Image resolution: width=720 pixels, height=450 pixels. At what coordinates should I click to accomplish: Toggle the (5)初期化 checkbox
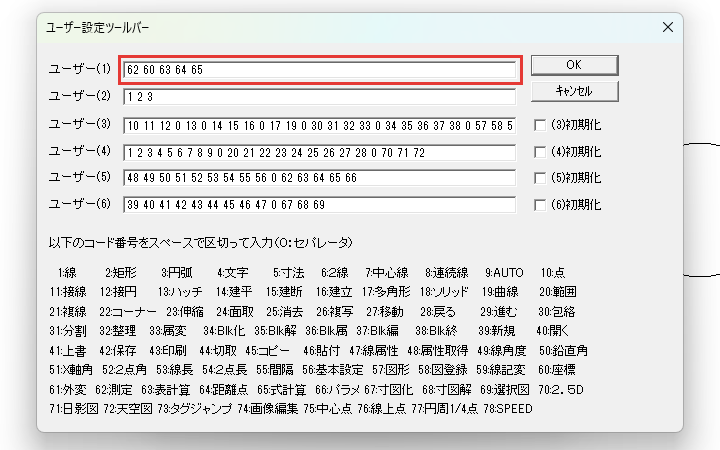point(540,178)
